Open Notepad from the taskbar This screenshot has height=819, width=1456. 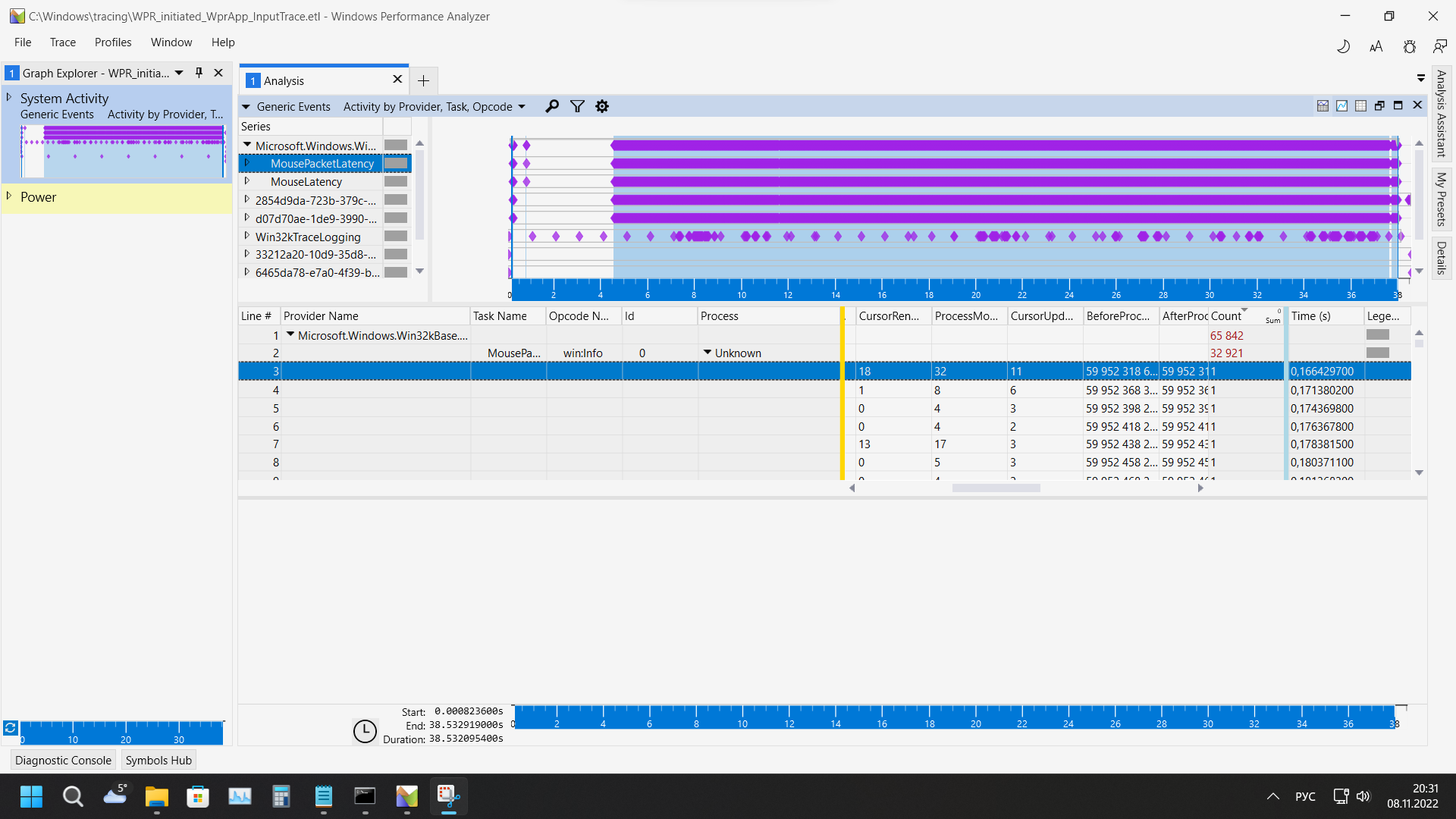click(x=323, y=796)
